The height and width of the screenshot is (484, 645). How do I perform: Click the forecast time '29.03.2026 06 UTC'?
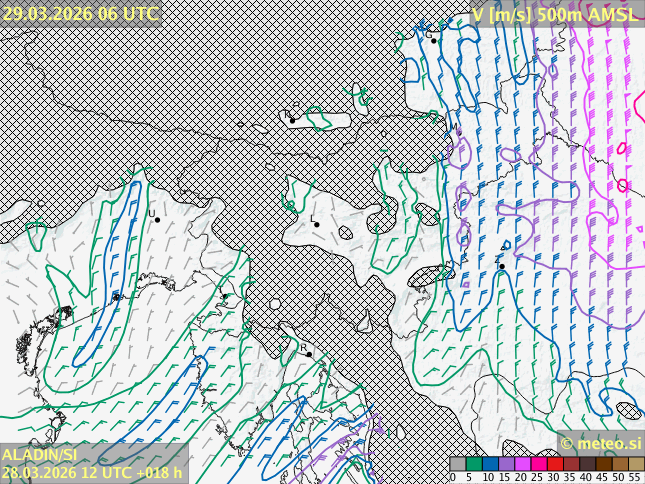tap(80, 13)
